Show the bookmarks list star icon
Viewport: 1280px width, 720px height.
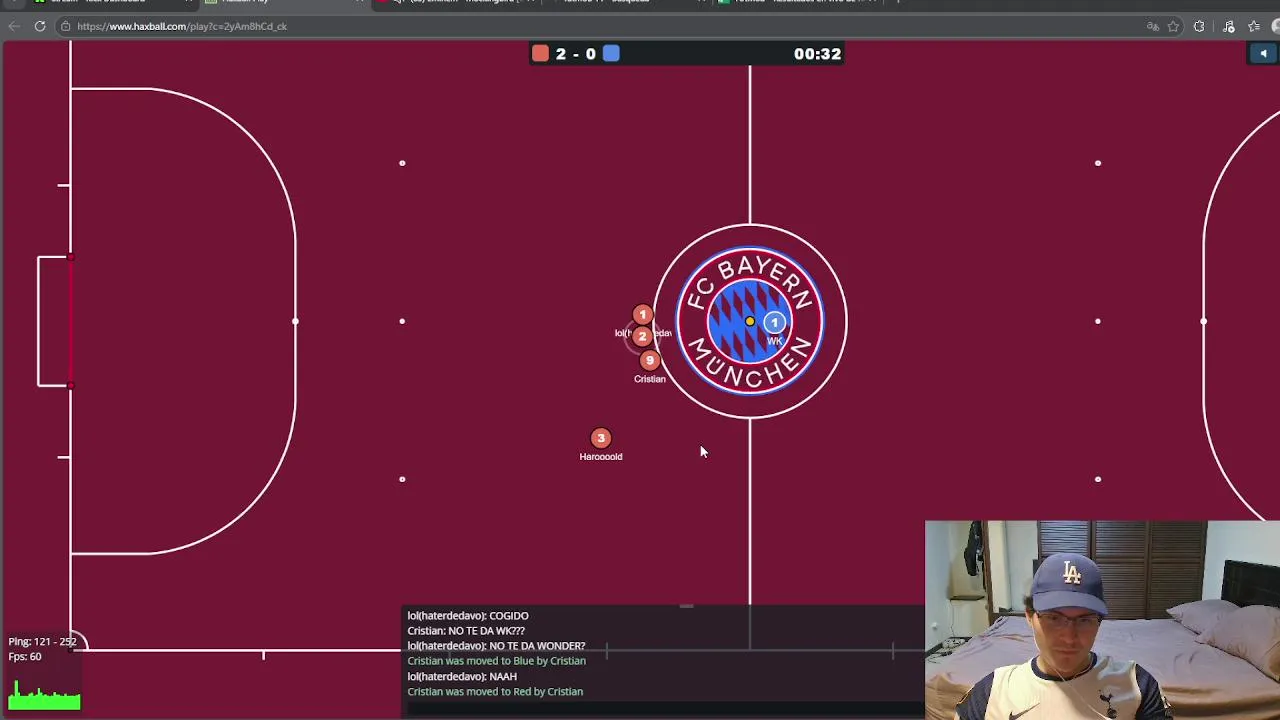tap(1254, 26)
